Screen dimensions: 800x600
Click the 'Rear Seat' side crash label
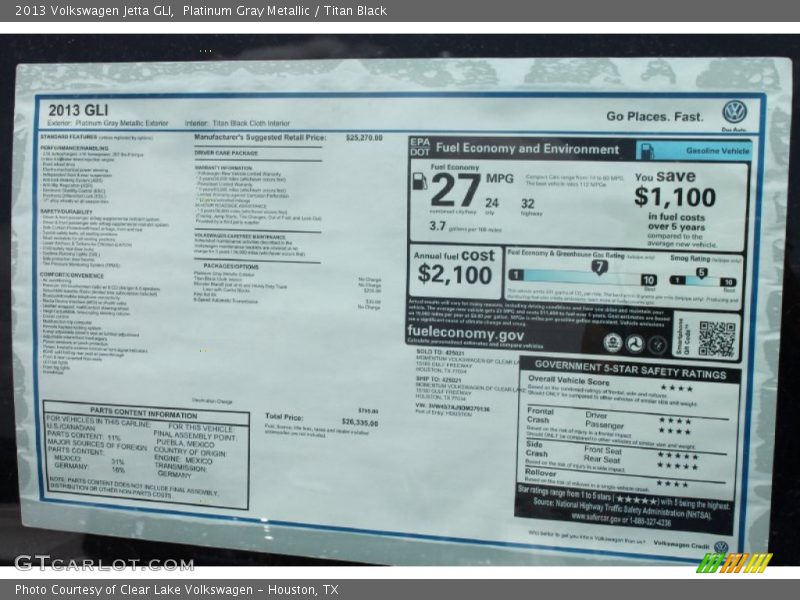pos(602,459)
